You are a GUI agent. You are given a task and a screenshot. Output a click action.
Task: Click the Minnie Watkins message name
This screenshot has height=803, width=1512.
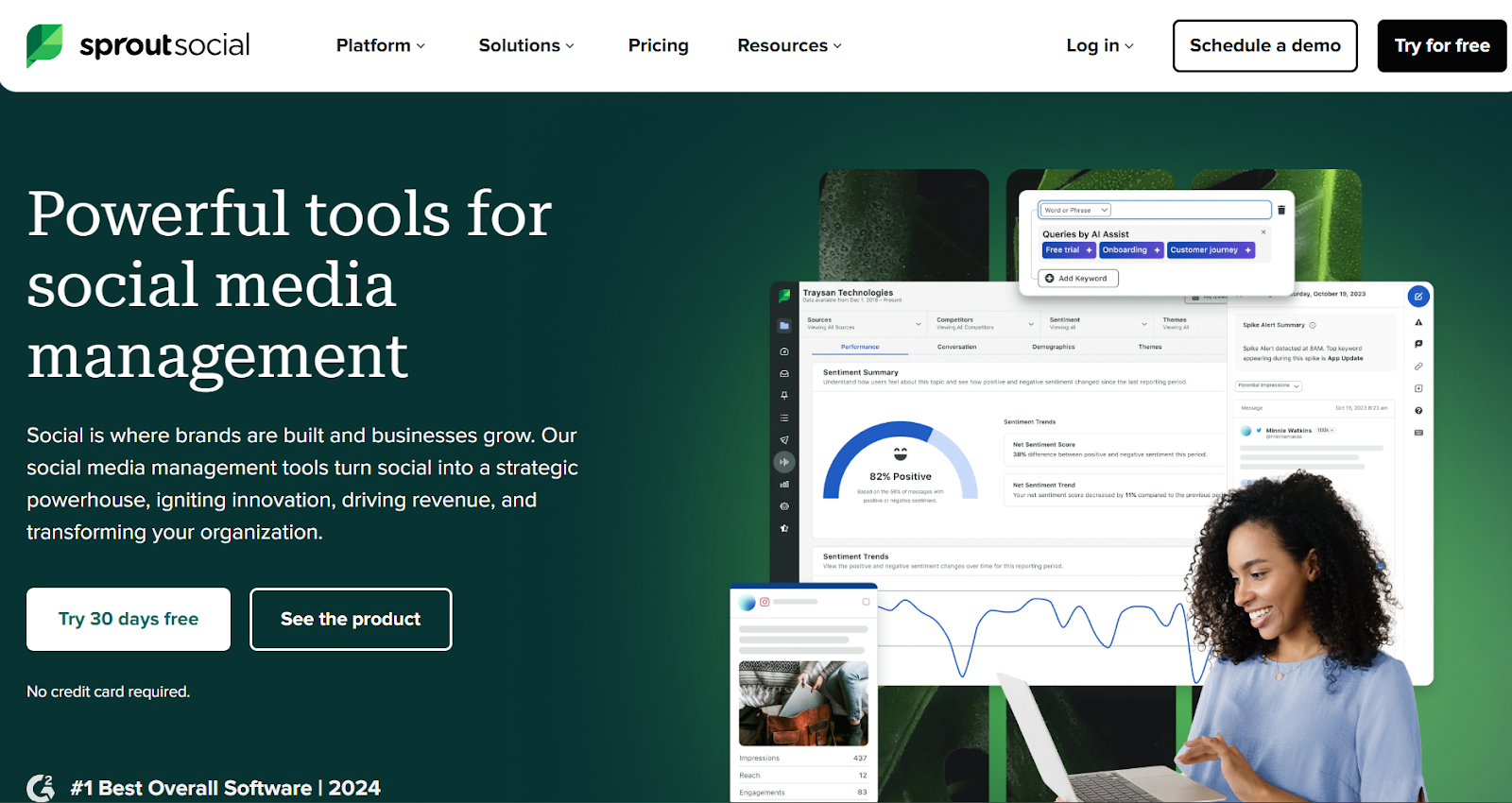point(1289,431)
